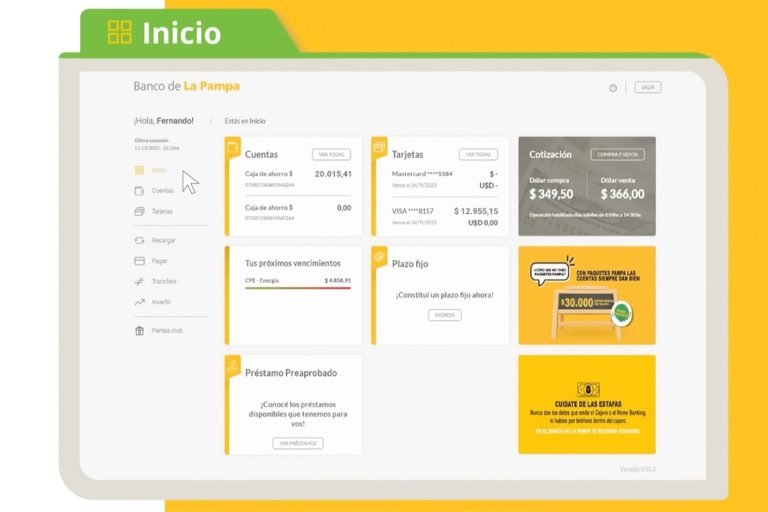Image resolution: width=768 pixels, height=512 pixels.
Task: Click the ¡Hola, Fernando! greeting
Action: tap(164, 121)
